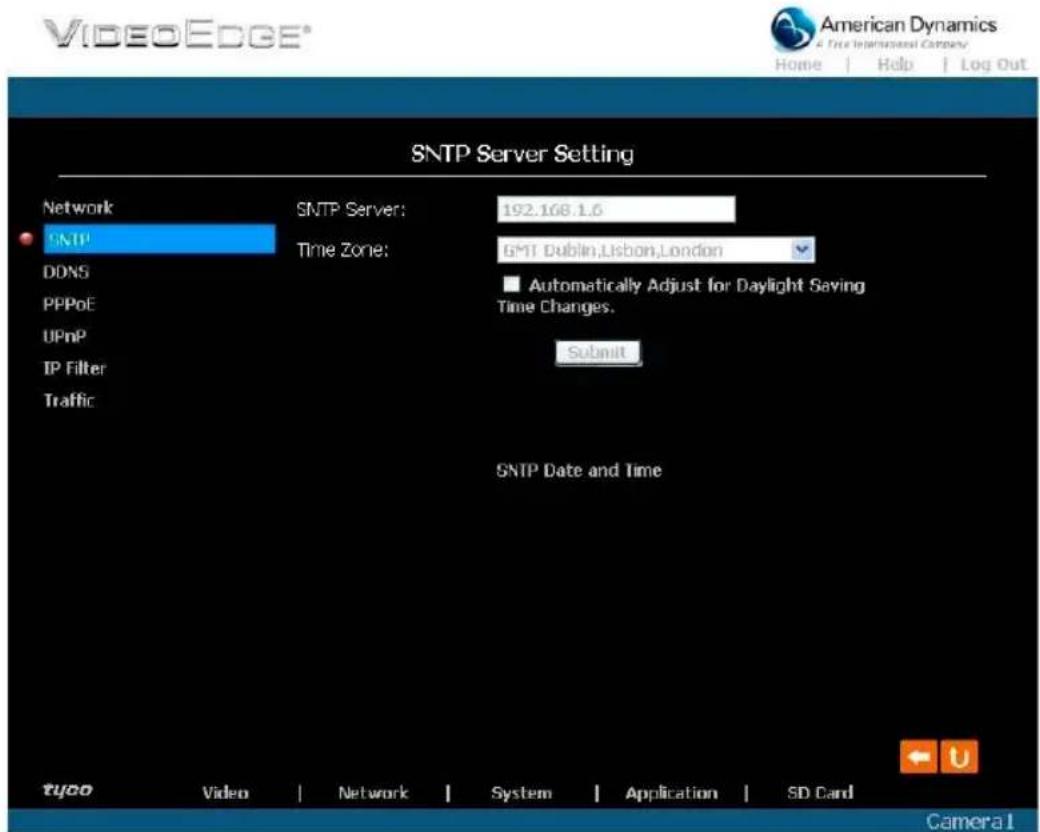Click the Time Zone label
This screenshot has width=1040, height=832.
point(342,250)
